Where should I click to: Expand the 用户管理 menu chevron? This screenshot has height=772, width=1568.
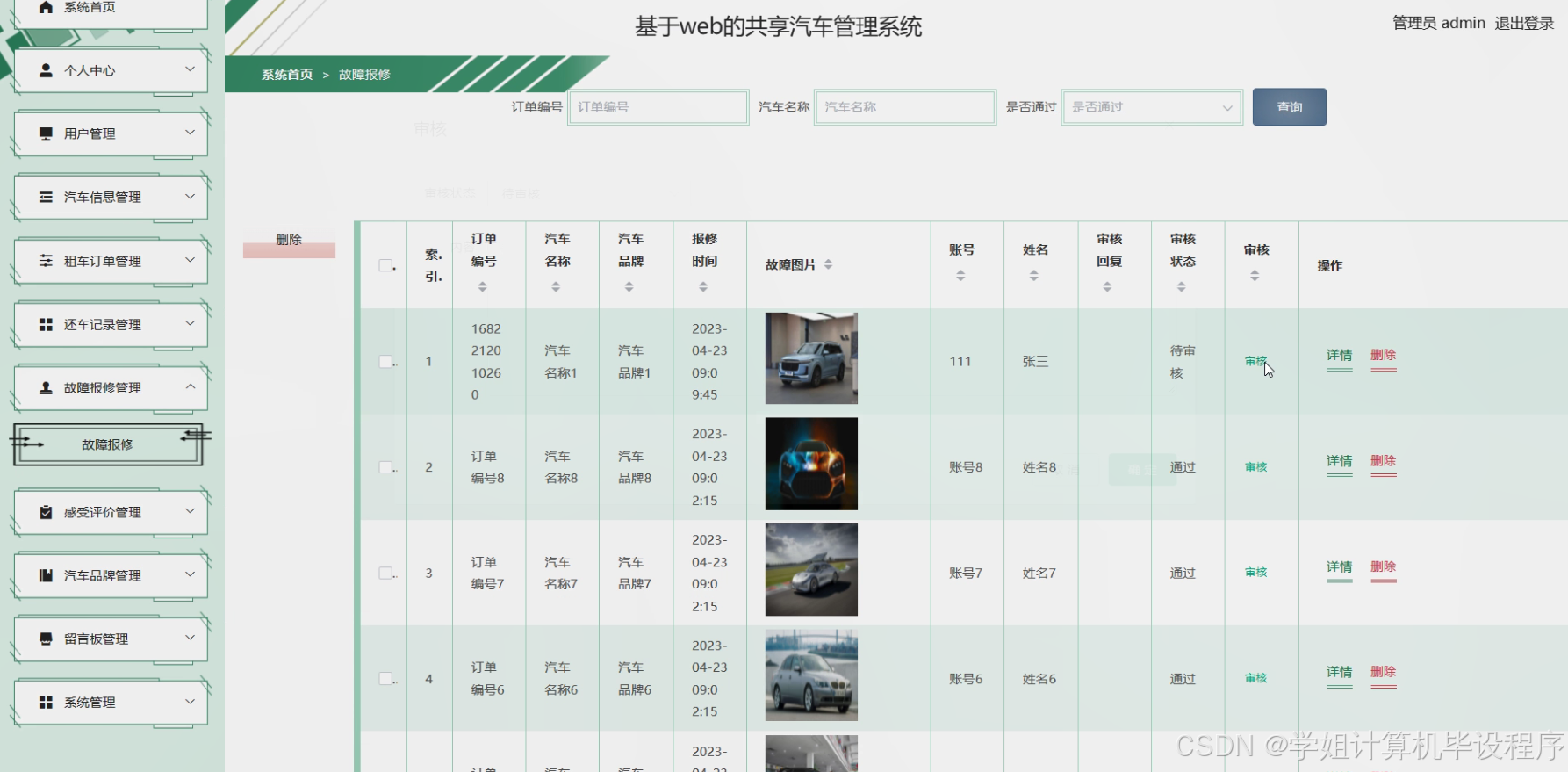point(190,132)
